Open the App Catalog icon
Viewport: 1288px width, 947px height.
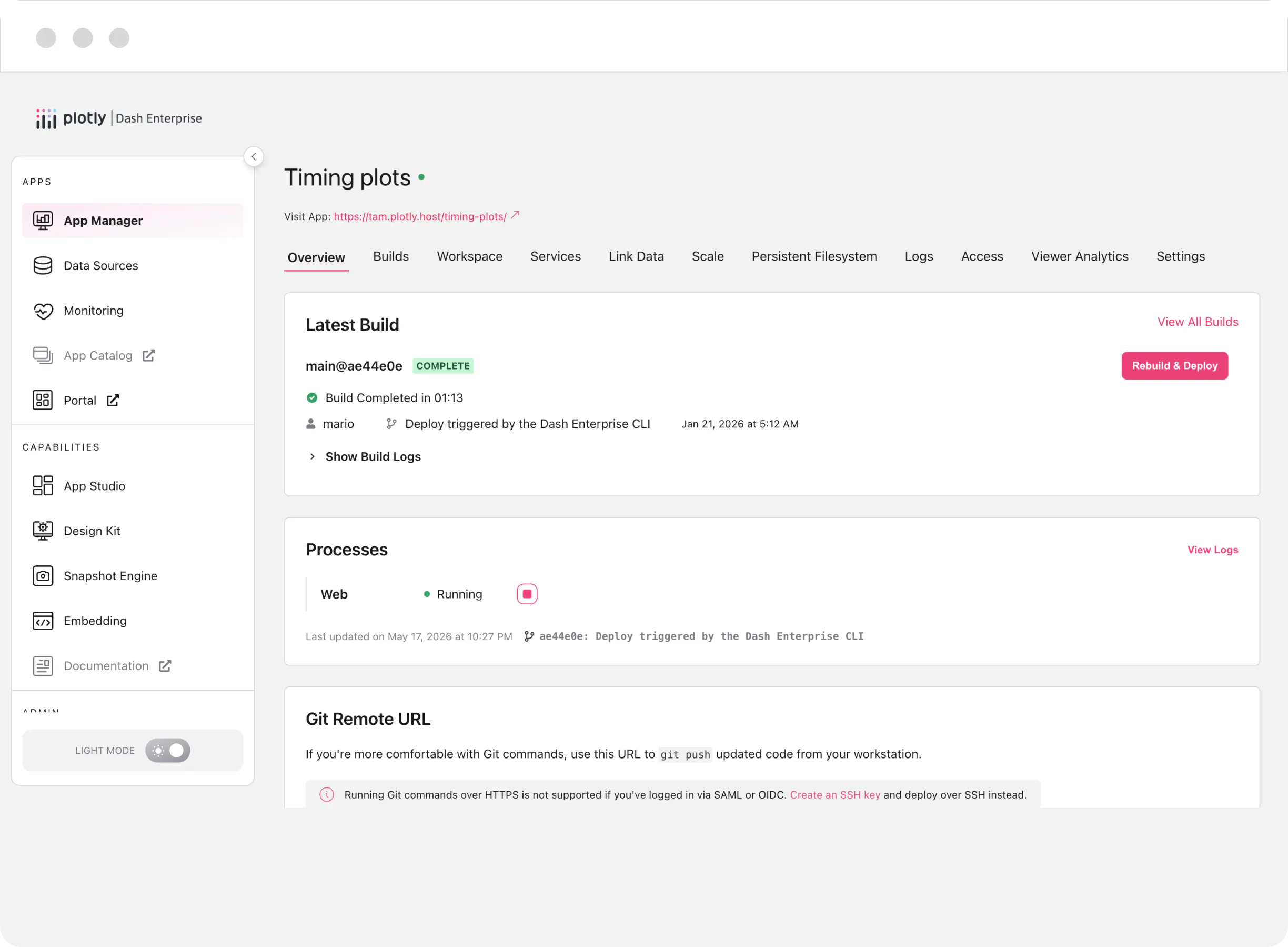click(43, 355)
